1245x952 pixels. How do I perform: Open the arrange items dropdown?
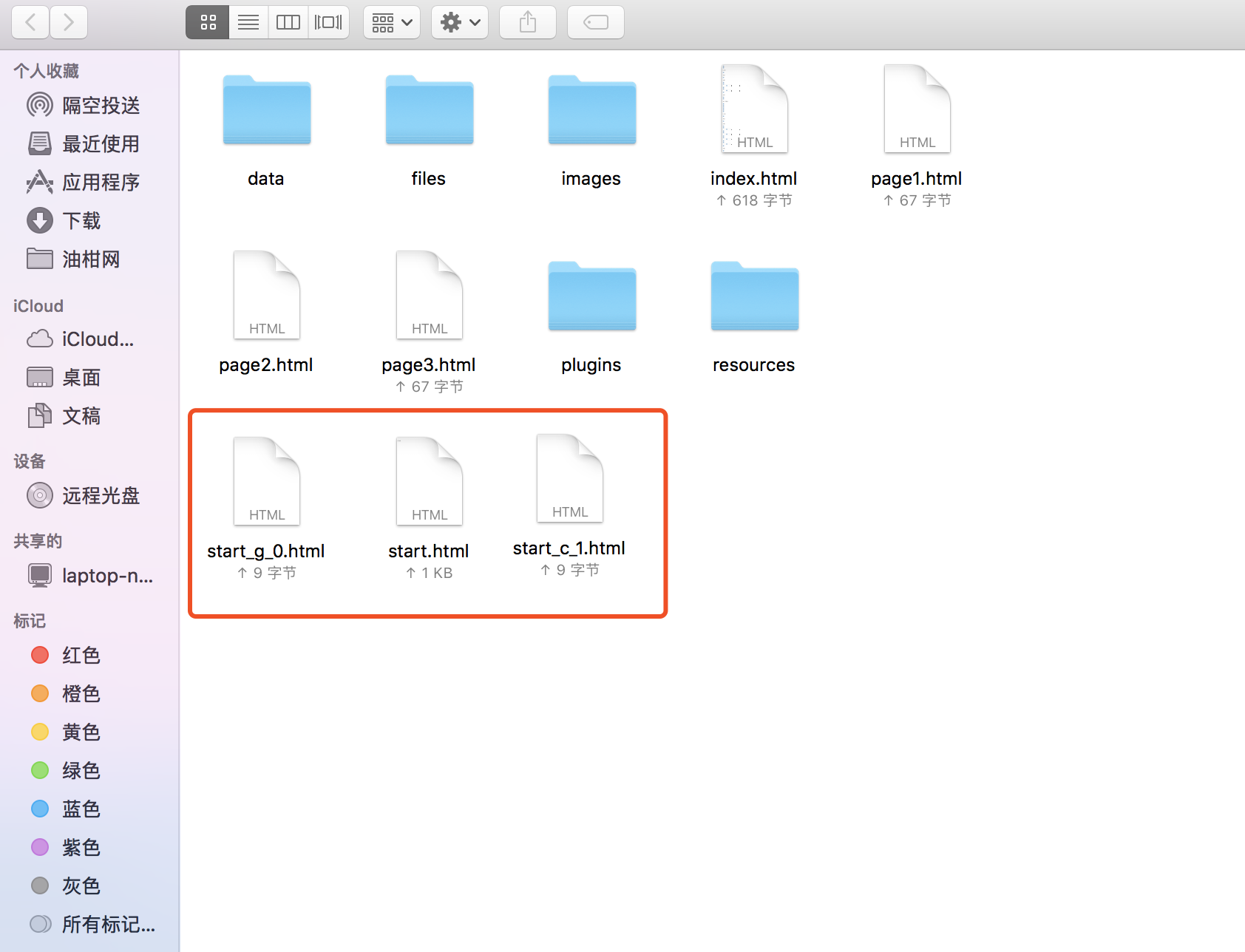tap(392, 22)
